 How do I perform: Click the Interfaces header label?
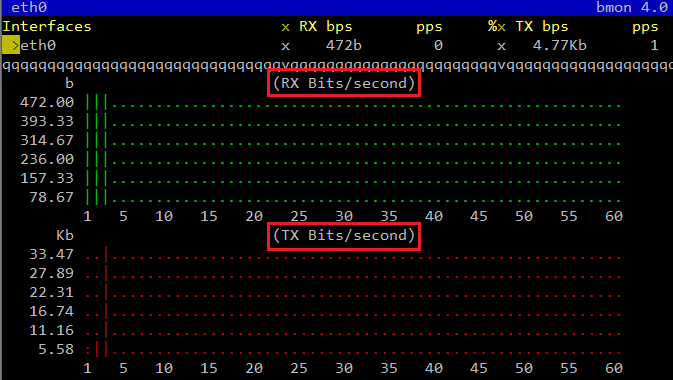pyautogui.click(x=47, y=27)
